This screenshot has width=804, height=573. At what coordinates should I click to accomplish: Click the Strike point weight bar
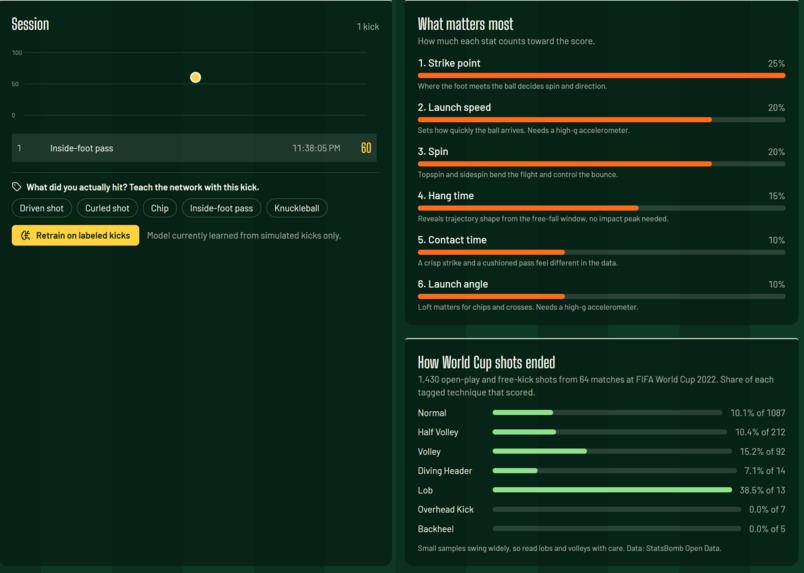coord(601,75)
